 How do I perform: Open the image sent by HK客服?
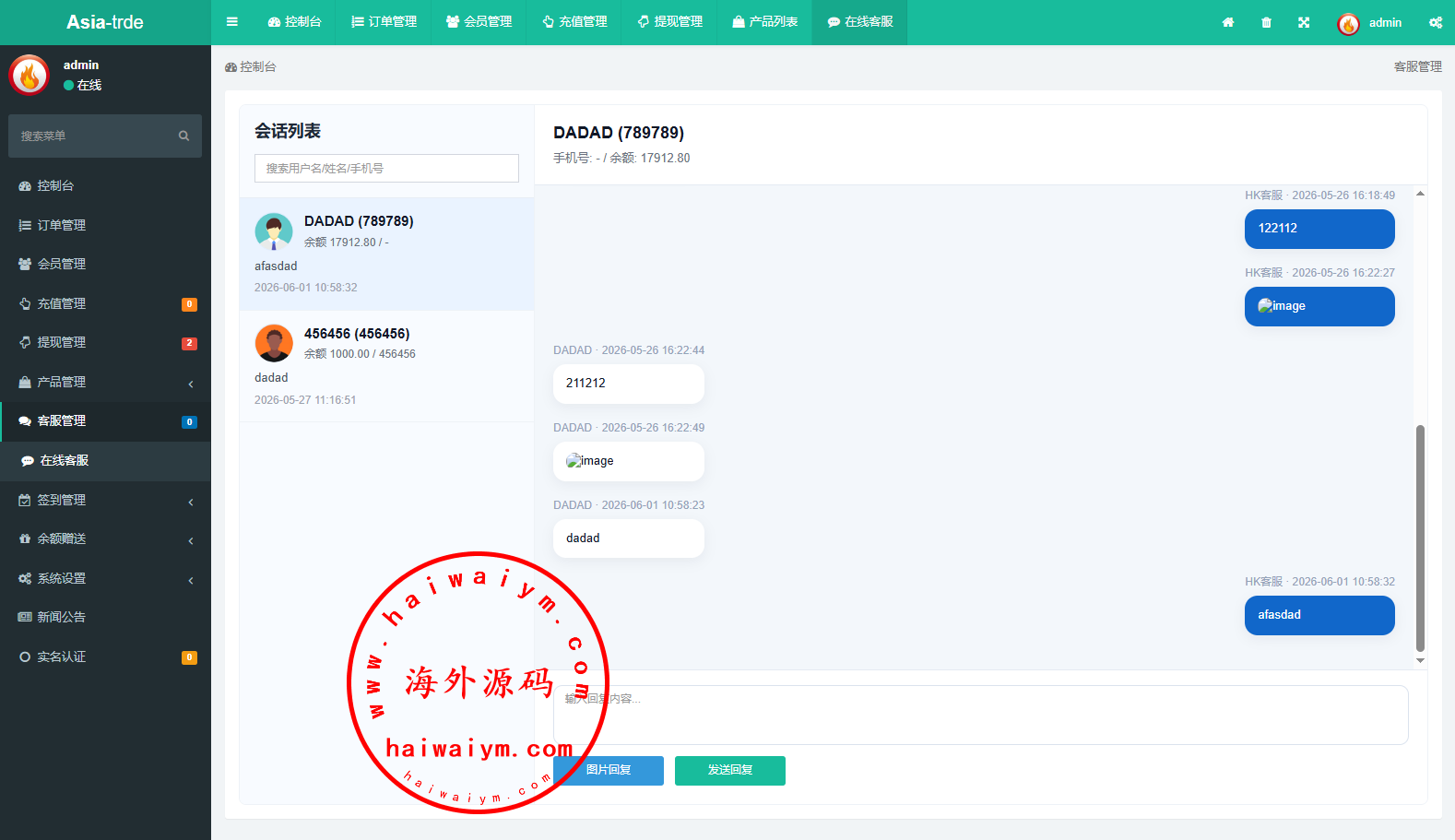click(x=1282, y=306)
